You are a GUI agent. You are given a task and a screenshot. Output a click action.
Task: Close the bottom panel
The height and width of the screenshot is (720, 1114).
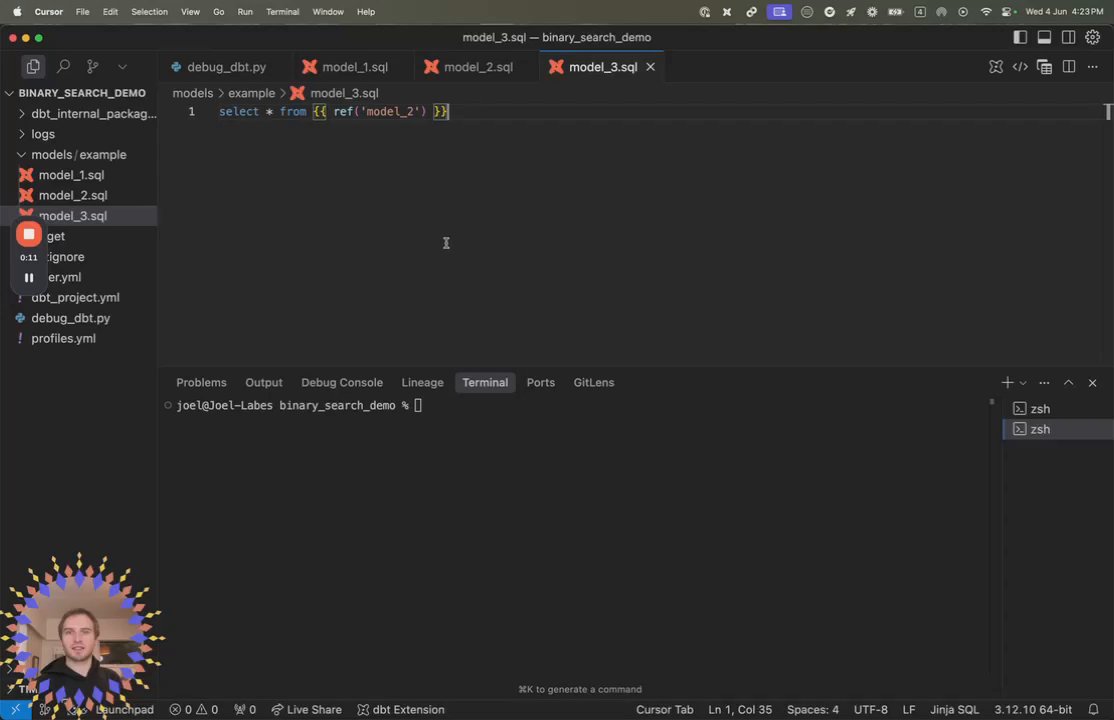click(x=1092, y=382)
